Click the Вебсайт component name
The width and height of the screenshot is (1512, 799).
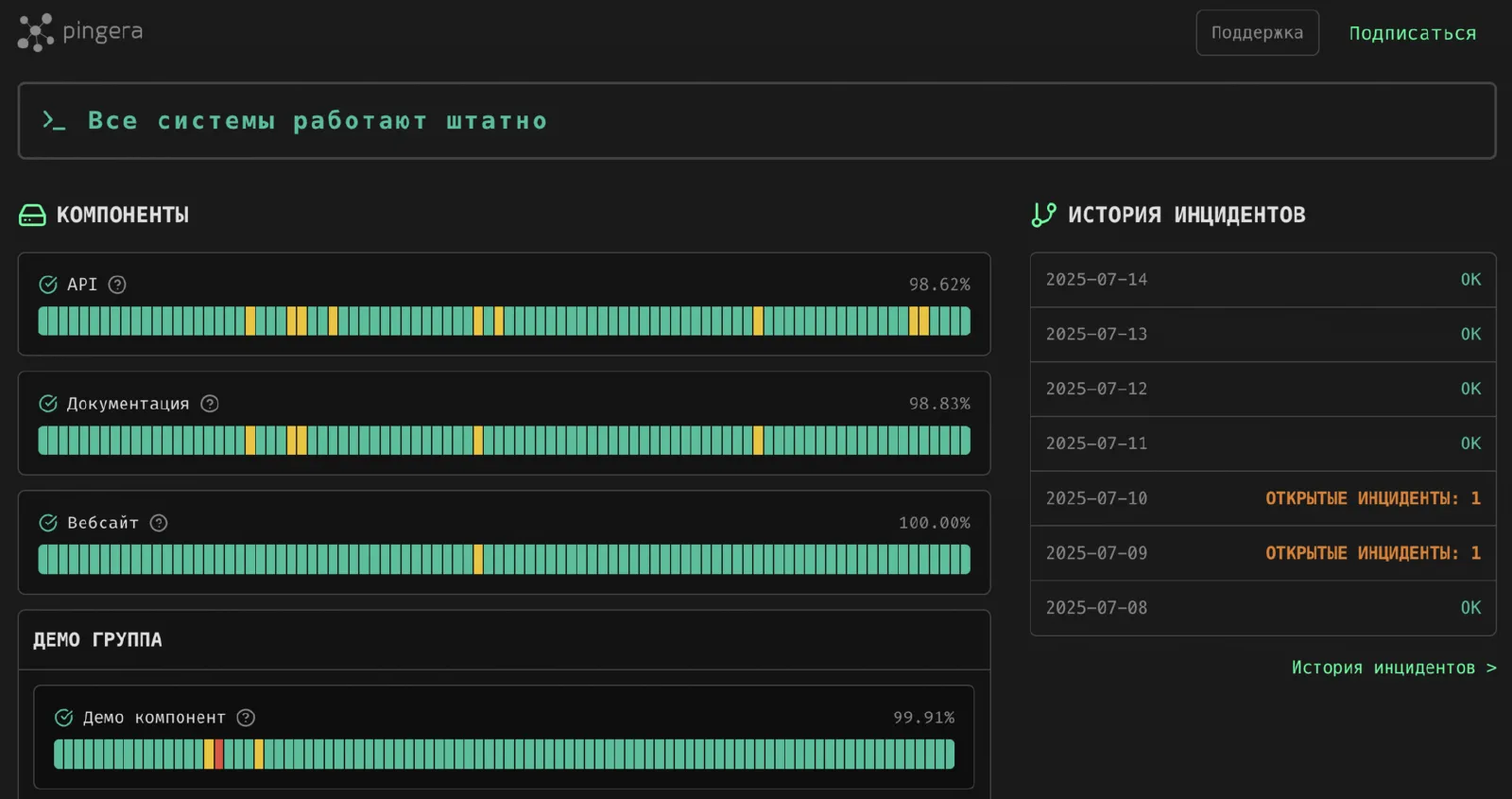point(103,523)
